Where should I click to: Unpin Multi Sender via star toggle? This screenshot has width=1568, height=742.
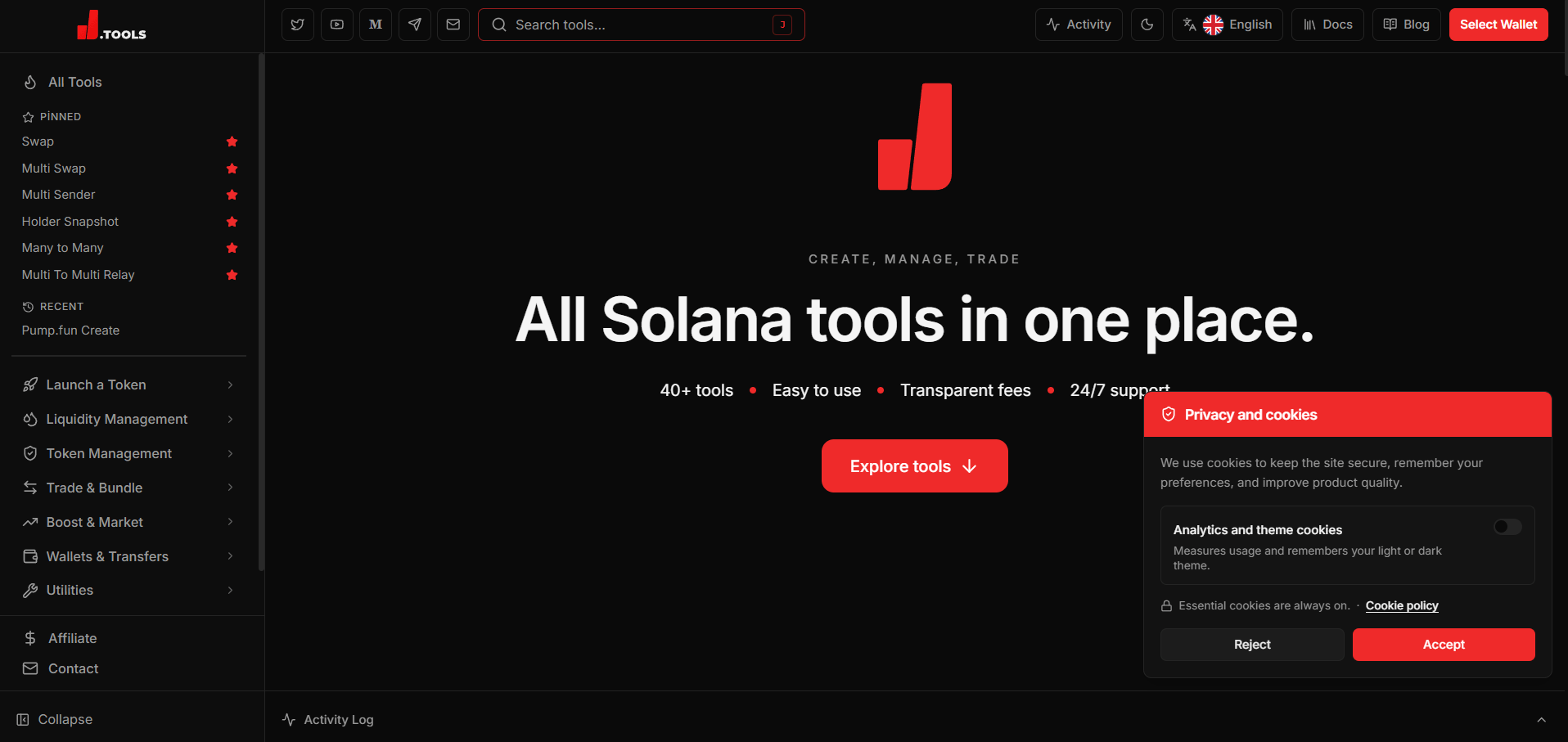pos(232,195)
